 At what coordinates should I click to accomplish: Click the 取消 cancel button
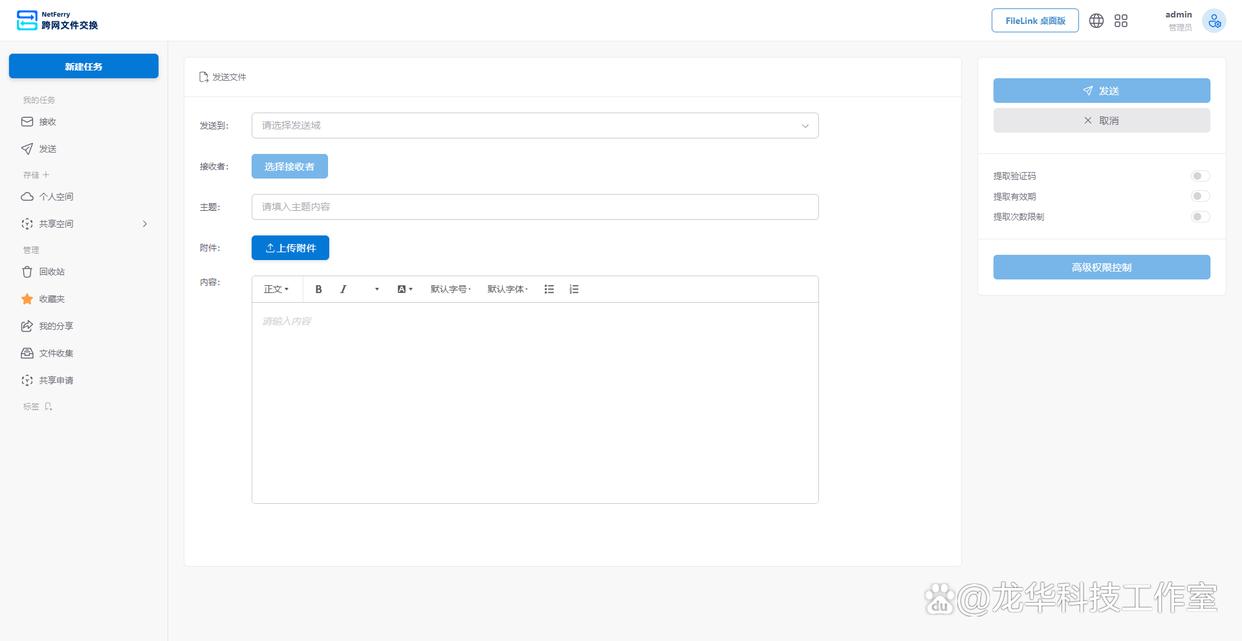click(1101, 120)
